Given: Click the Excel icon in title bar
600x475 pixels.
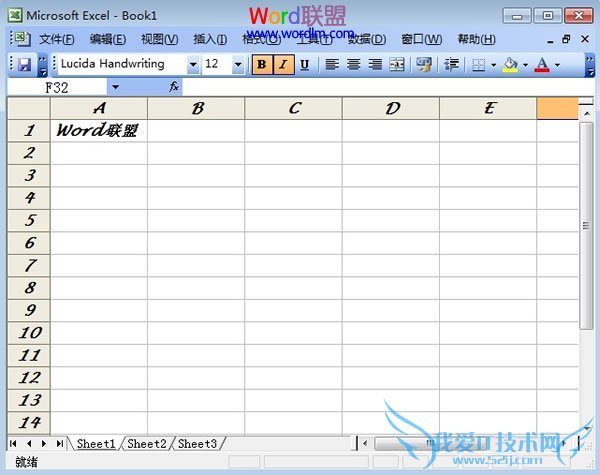Looking at the screenshot, I should pos(15,15).
